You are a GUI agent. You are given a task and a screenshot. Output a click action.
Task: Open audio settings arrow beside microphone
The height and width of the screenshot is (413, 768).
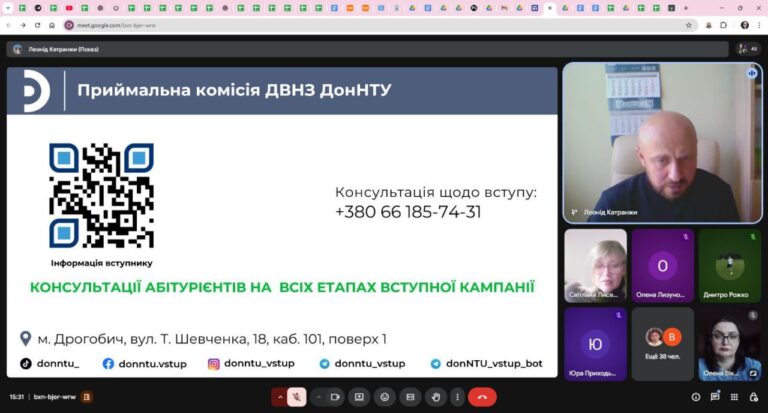click(x=280, y=397)
